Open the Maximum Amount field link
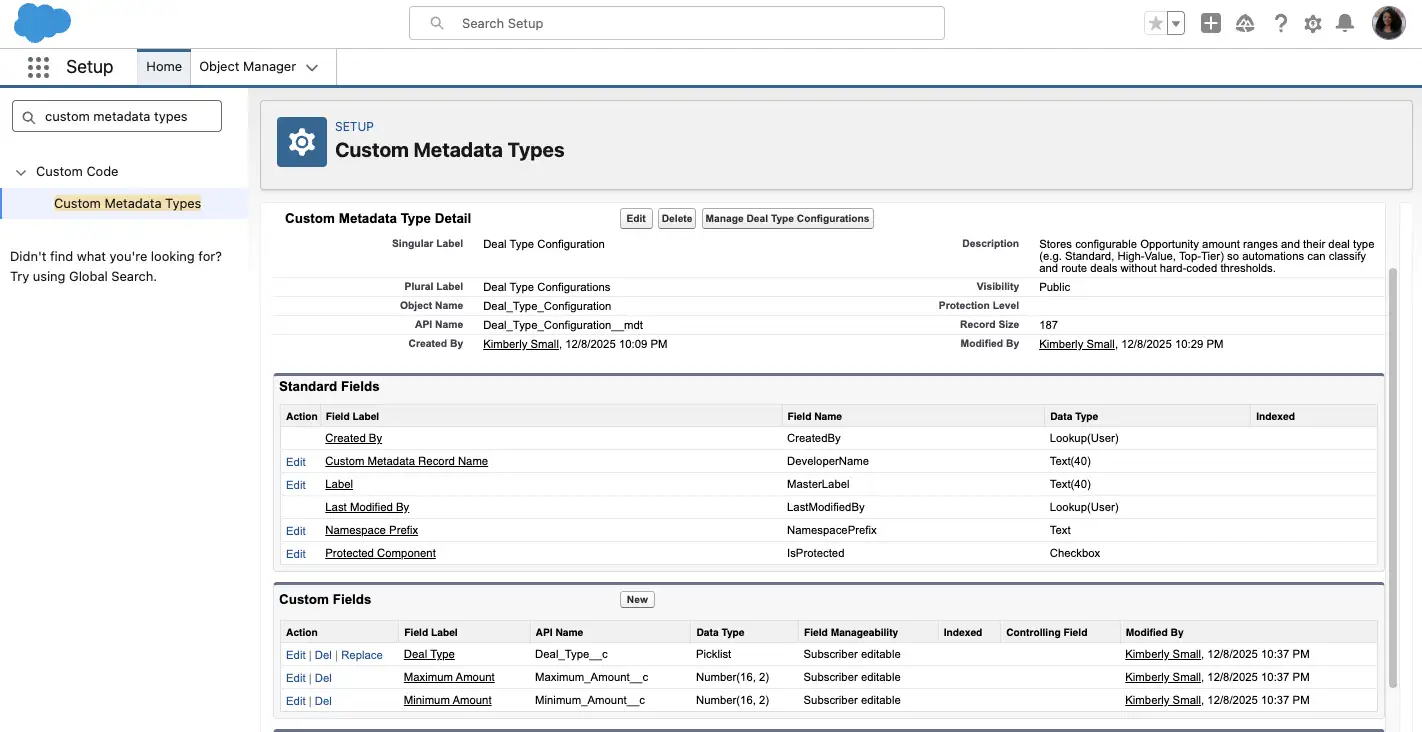 (x=449, y=677)
